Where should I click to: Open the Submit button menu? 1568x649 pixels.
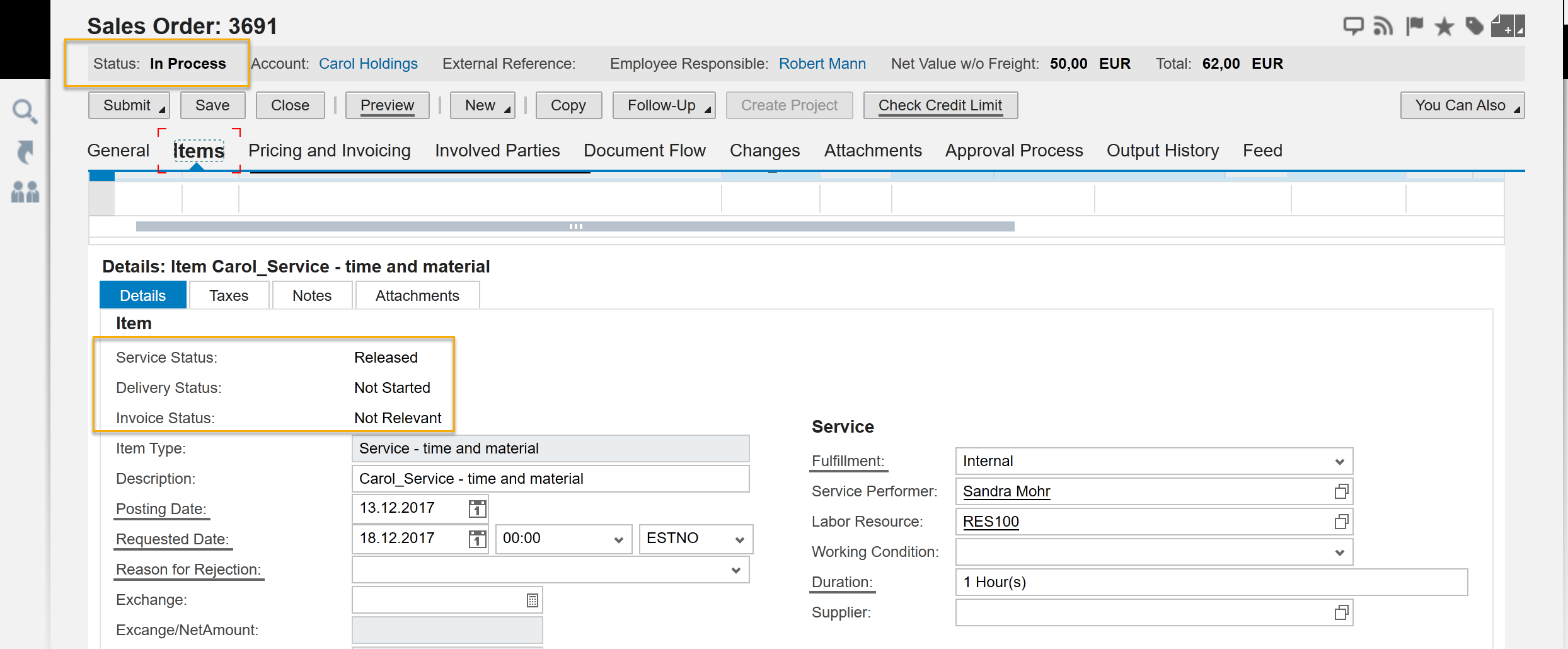click(x=162, y=110)
